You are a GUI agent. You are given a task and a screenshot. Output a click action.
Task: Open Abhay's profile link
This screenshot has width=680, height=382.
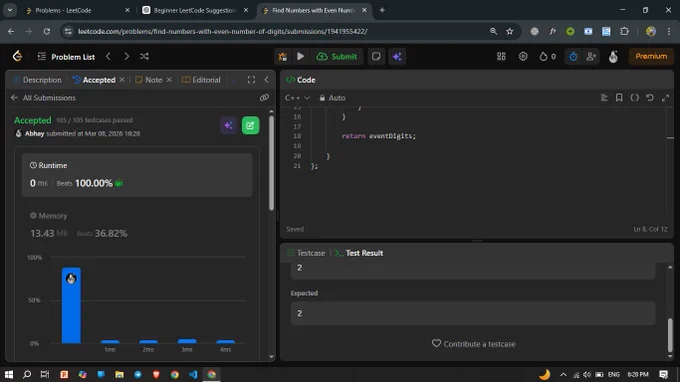(x=34, y=134)
